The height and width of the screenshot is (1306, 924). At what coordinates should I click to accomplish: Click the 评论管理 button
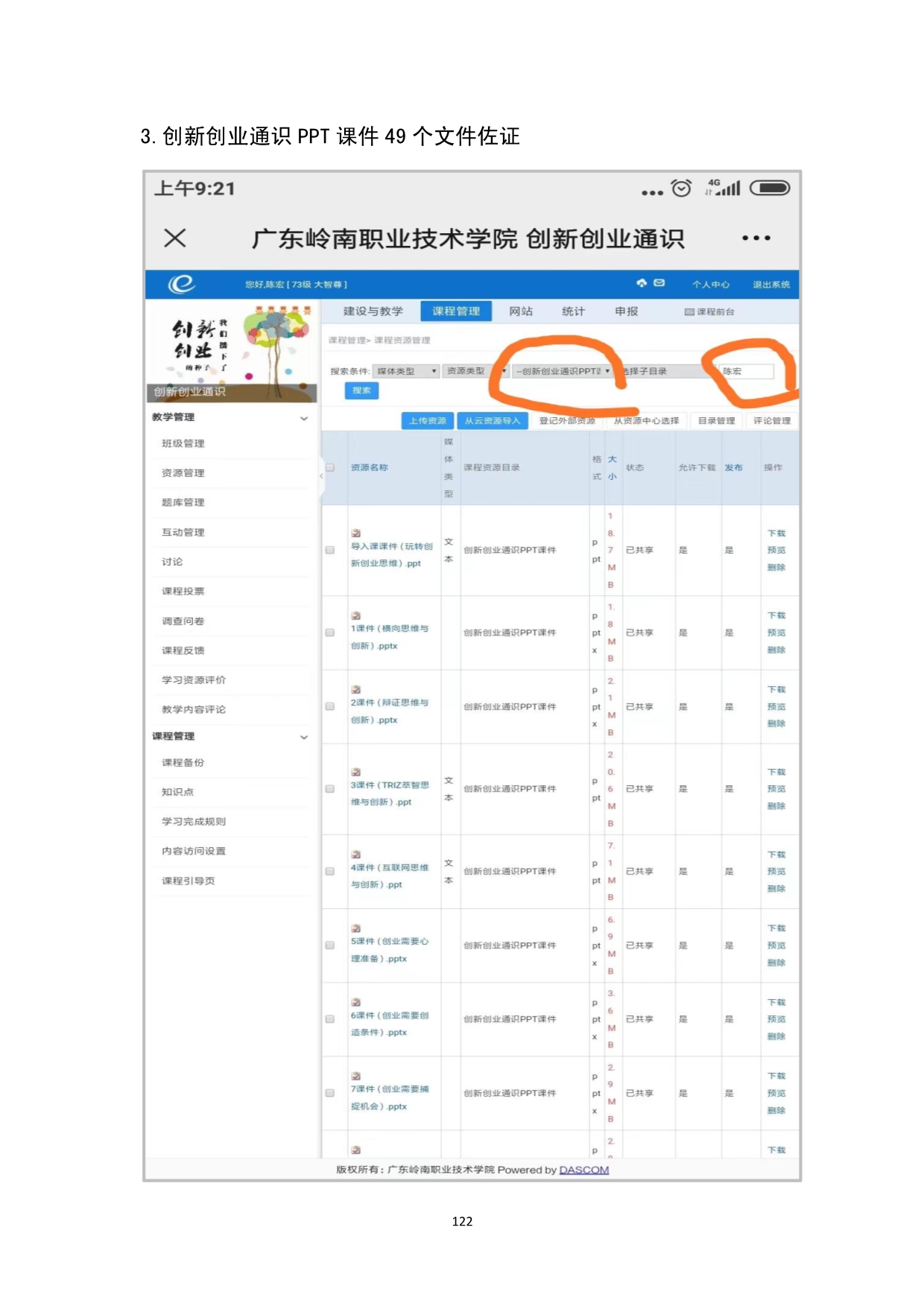(x=771, y=421)
